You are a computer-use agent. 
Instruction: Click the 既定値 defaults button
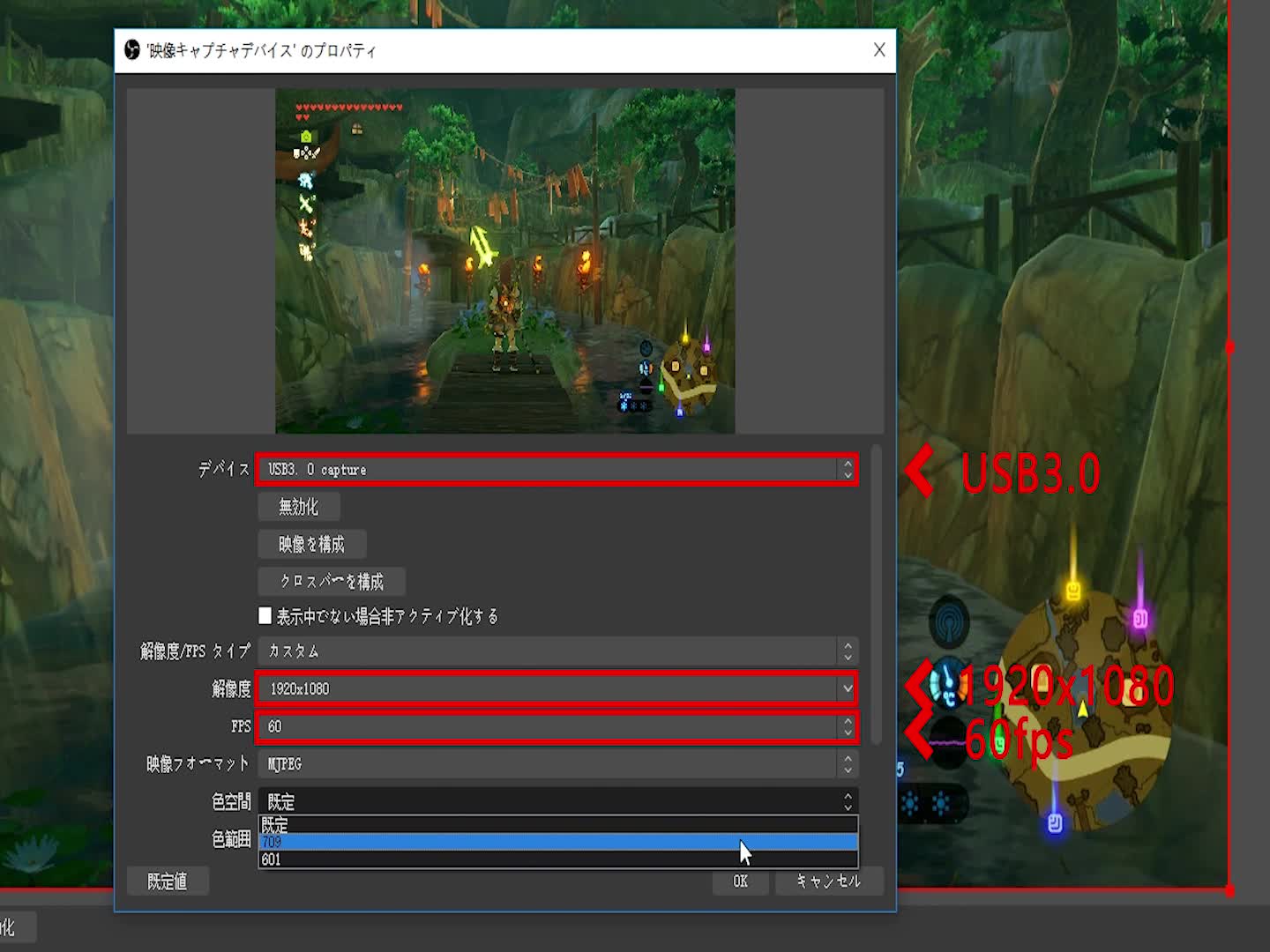[x=168, y=881]
